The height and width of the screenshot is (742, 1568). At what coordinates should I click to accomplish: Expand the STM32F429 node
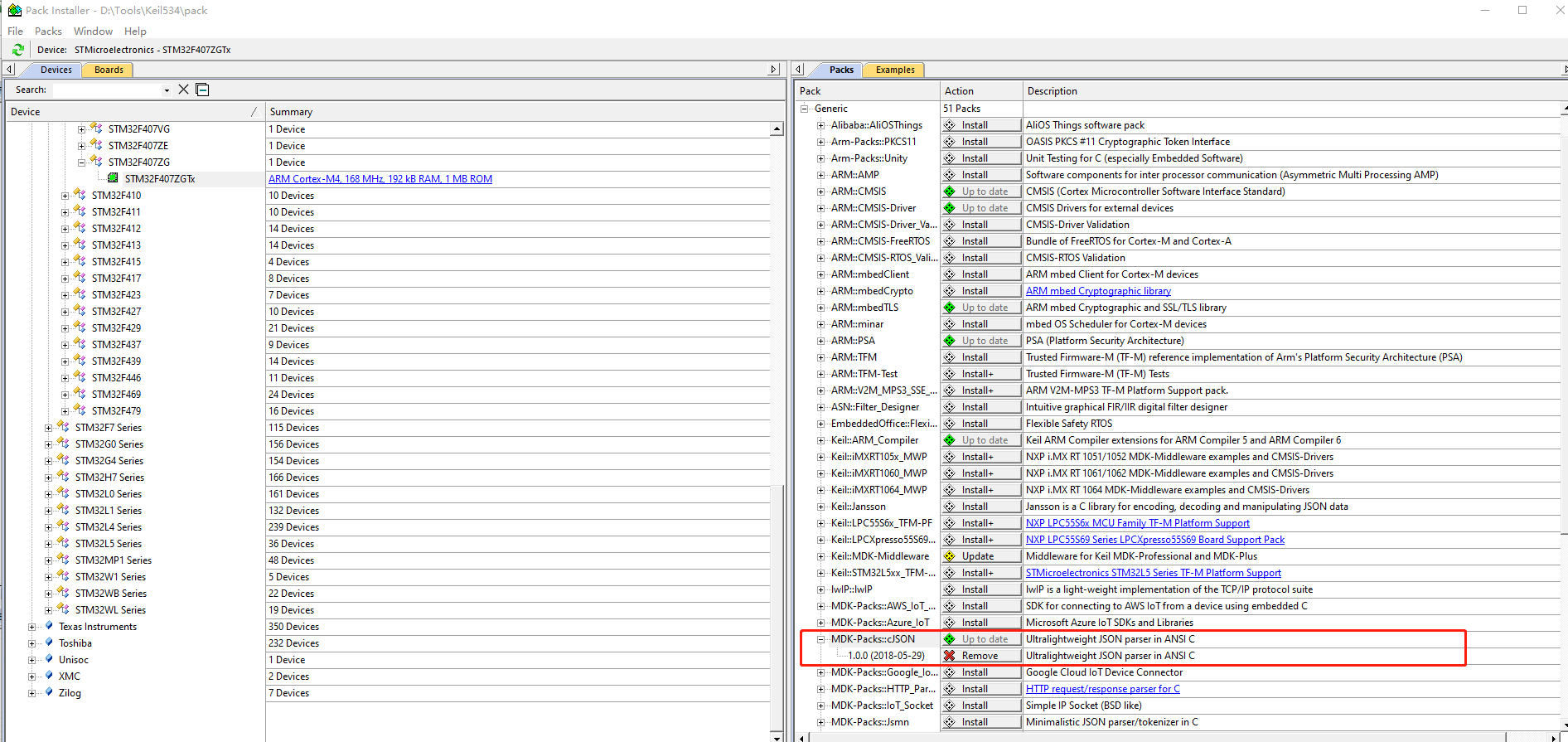(65, 328)
